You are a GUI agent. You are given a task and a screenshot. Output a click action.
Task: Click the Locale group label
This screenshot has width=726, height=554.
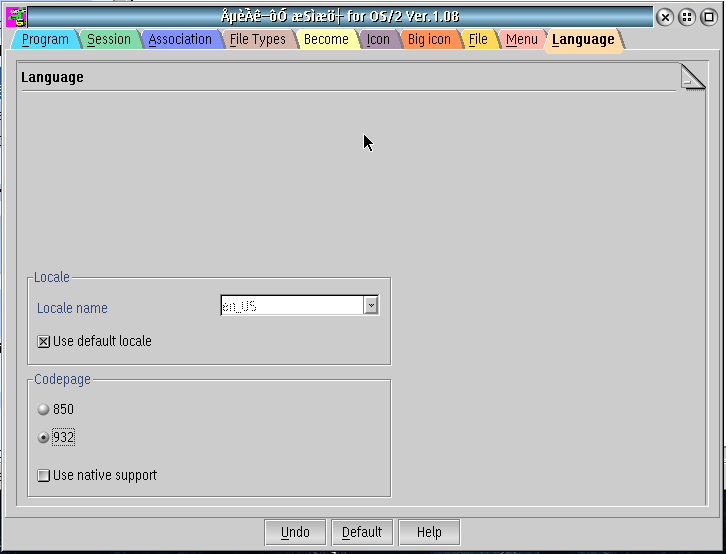coord(52,277)
